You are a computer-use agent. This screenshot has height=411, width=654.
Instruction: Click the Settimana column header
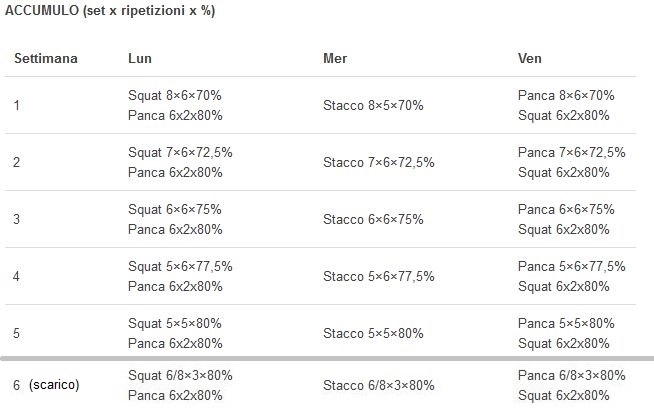(46, 58)
